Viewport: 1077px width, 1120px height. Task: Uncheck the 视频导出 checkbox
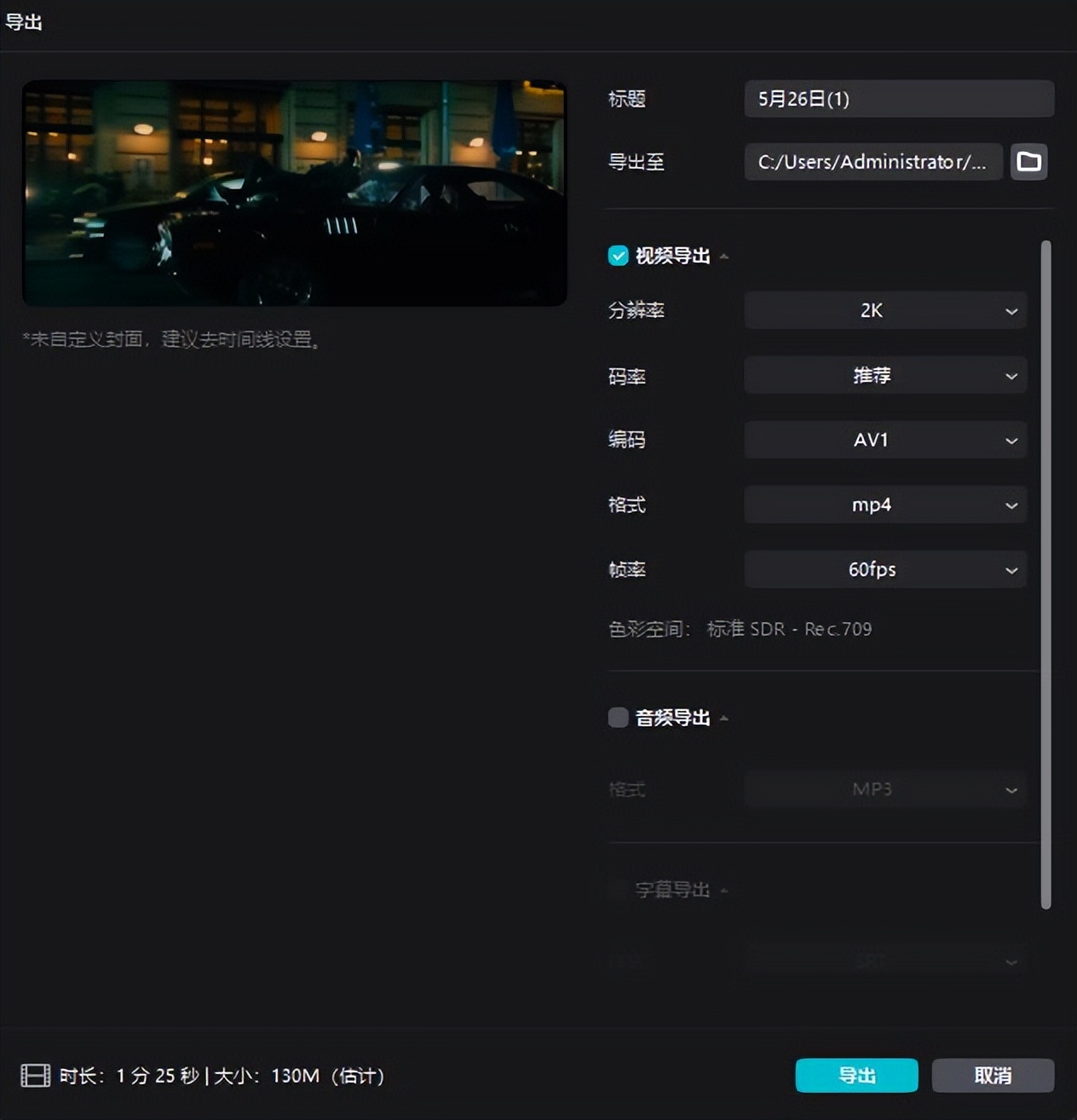click(618, 255)
